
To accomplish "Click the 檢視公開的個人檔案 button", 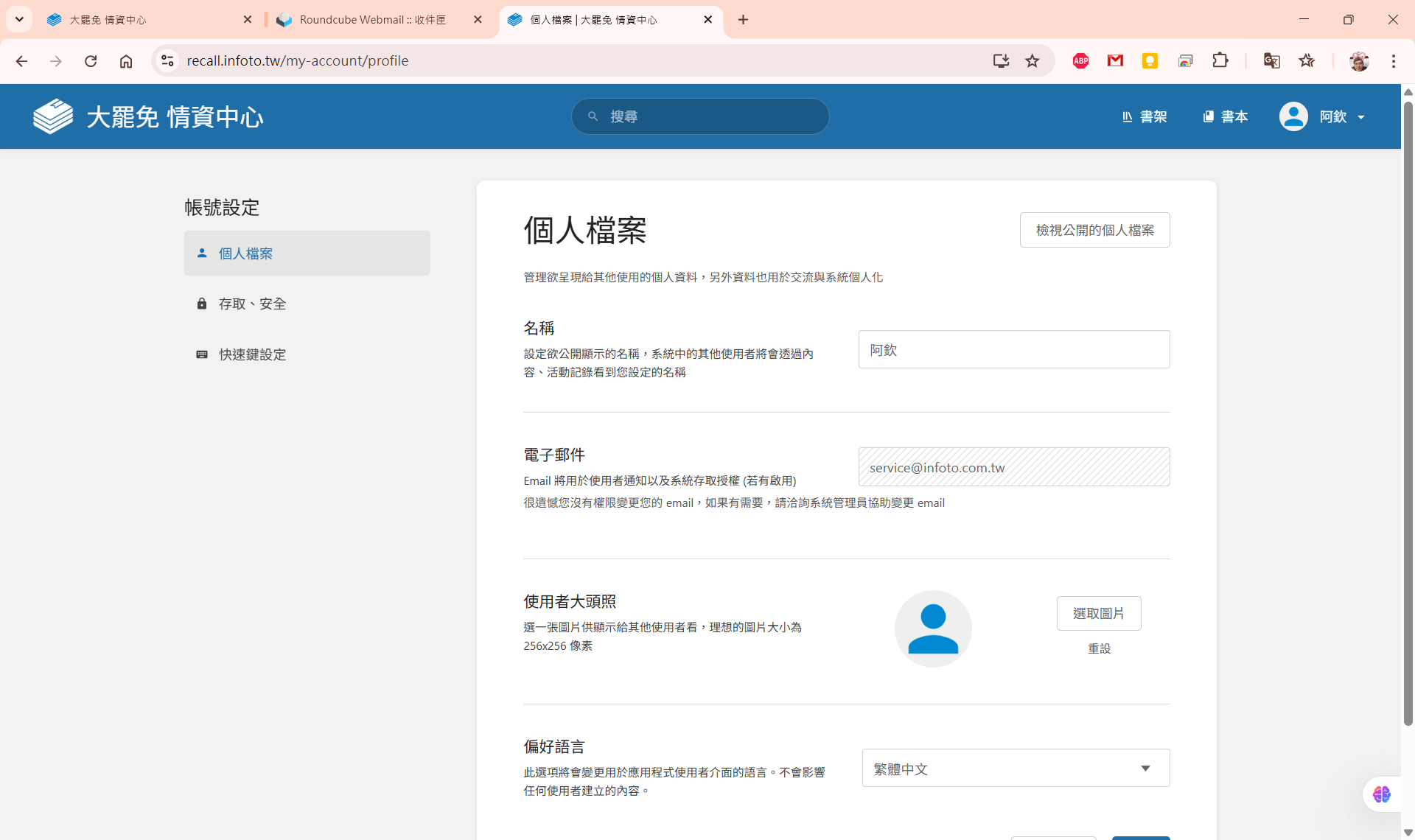I will (1094, 230).
